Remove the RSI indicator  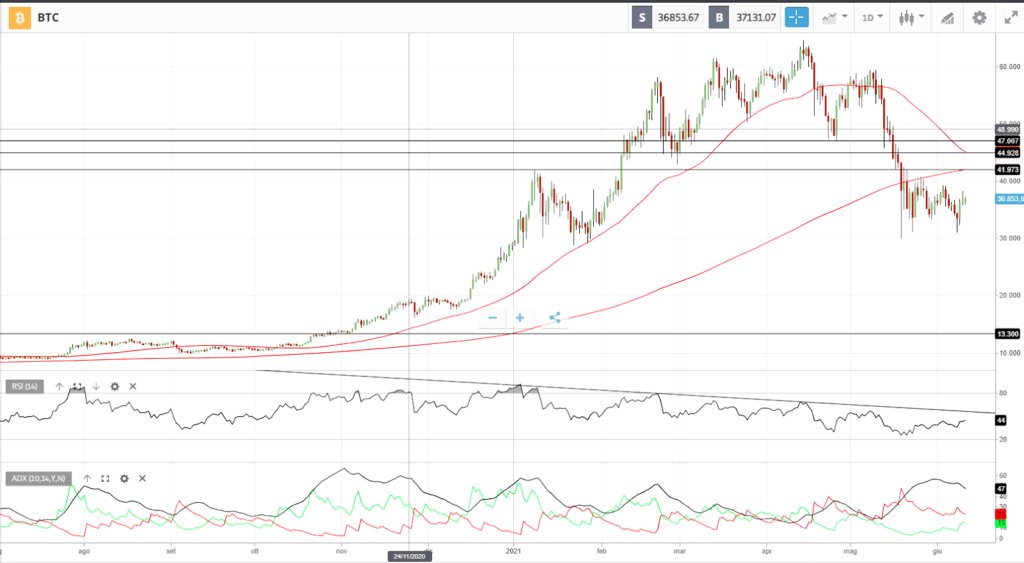(x=133, y=387)
